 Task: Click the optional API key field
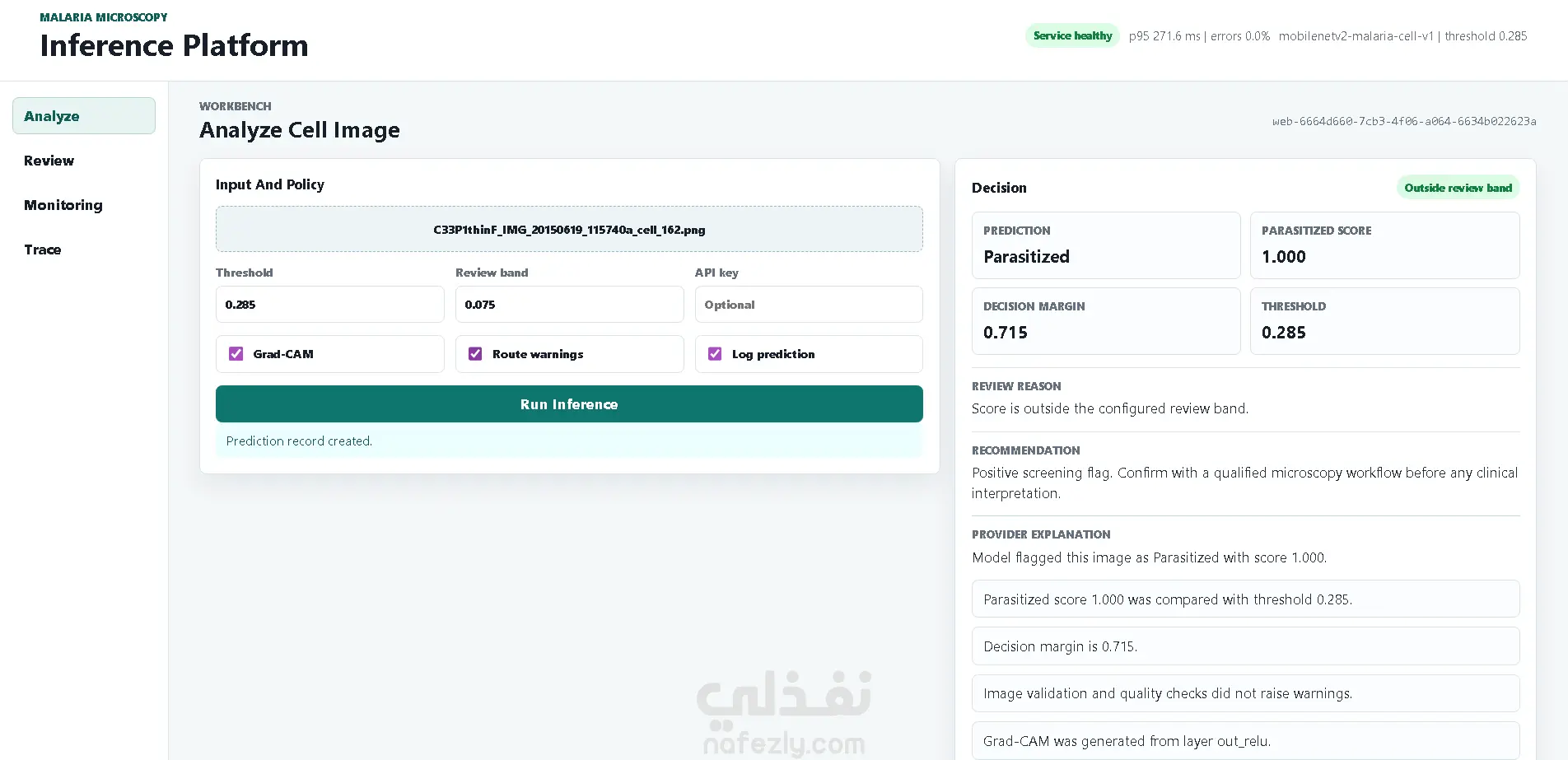809,305
